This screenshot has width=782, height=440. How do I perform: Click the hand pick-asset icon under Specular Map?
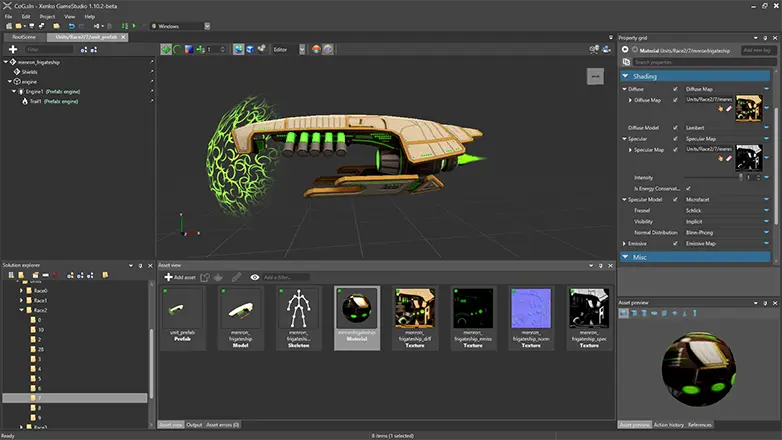(x=720, y=158)
